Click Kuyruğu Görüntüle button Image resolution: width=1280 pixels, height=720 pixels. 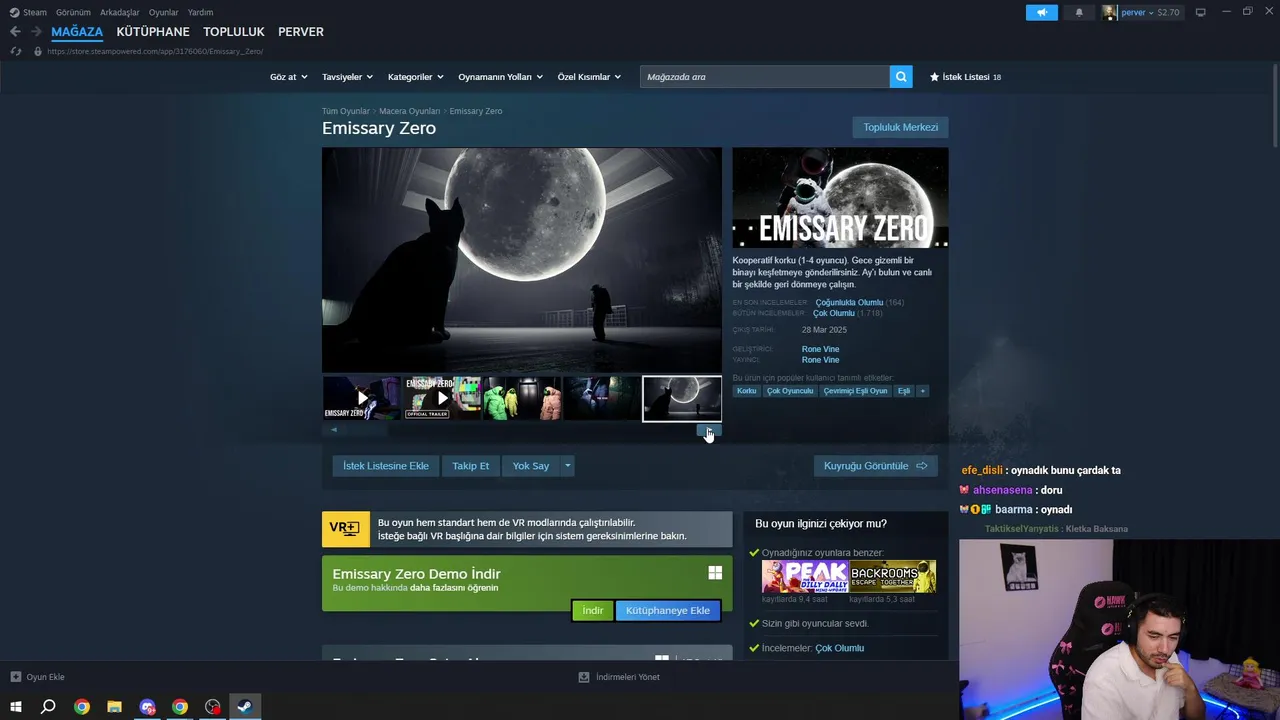pyautogui.click(x=875, y=466)
